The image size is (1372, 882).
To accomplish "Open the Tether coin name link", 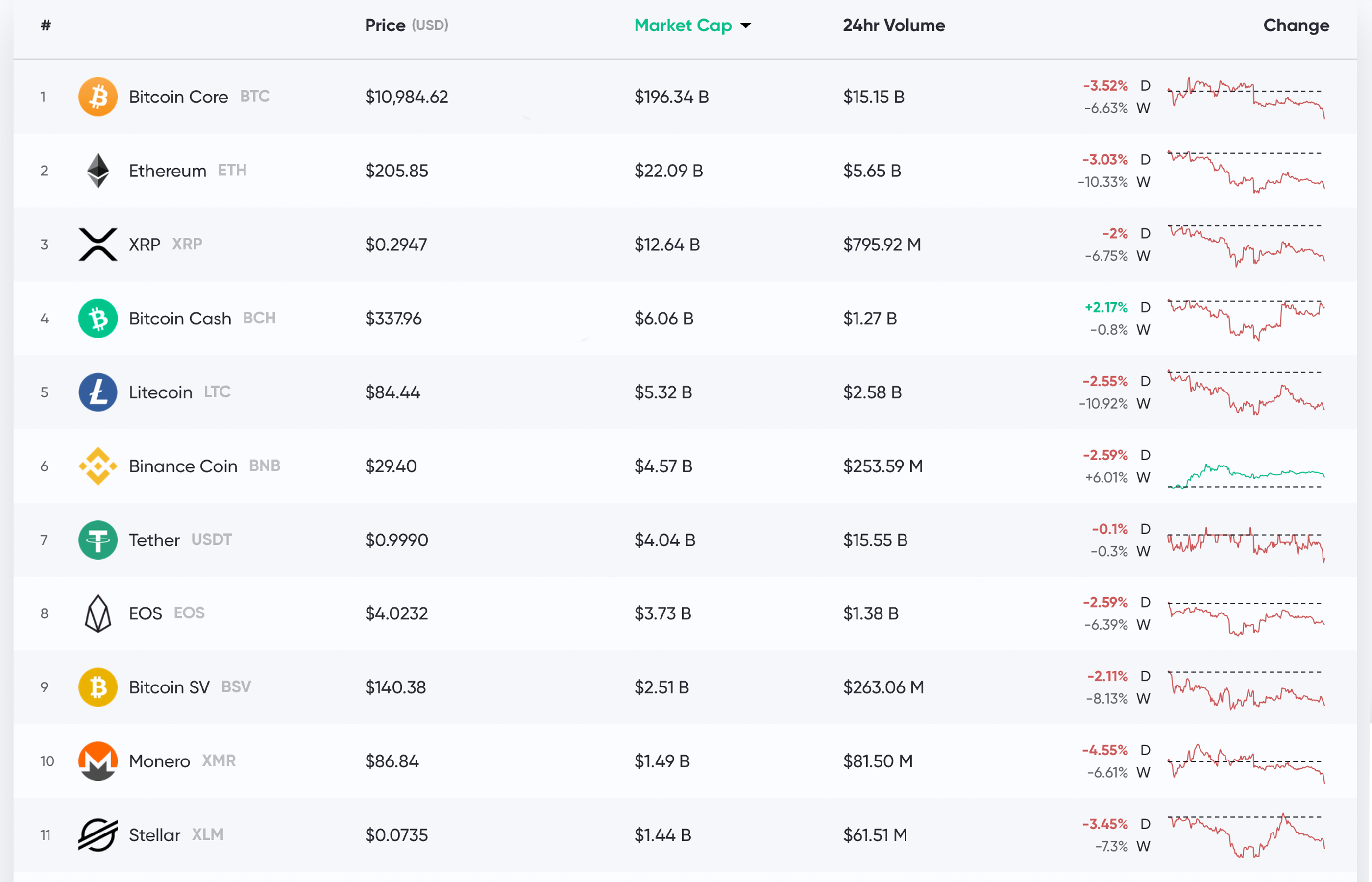I will pyautogui.click(x=154, y=540).
